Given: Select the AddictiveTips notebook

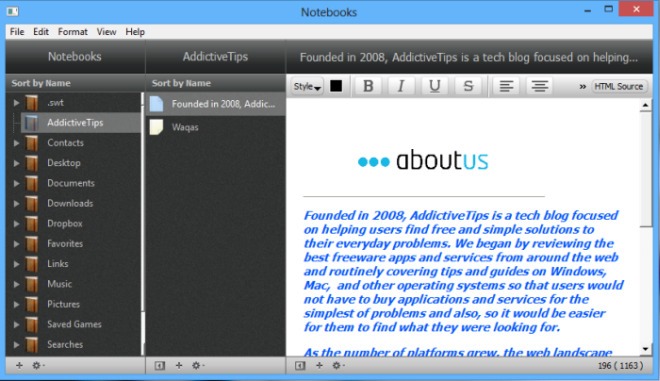Looking at the screenshot, I should pyautogui.click(x=80, y=123).
